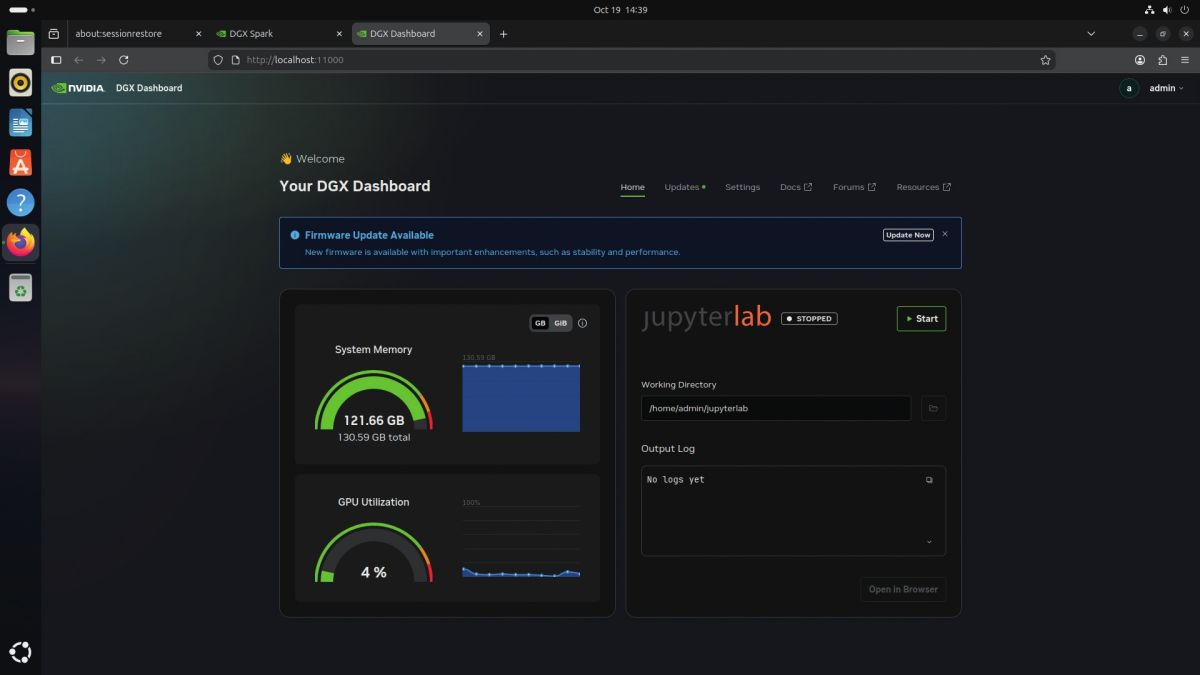This screenshot has width=1200, height=675.
Task: Open a new browser tab
Action: (x=503, y=34)
